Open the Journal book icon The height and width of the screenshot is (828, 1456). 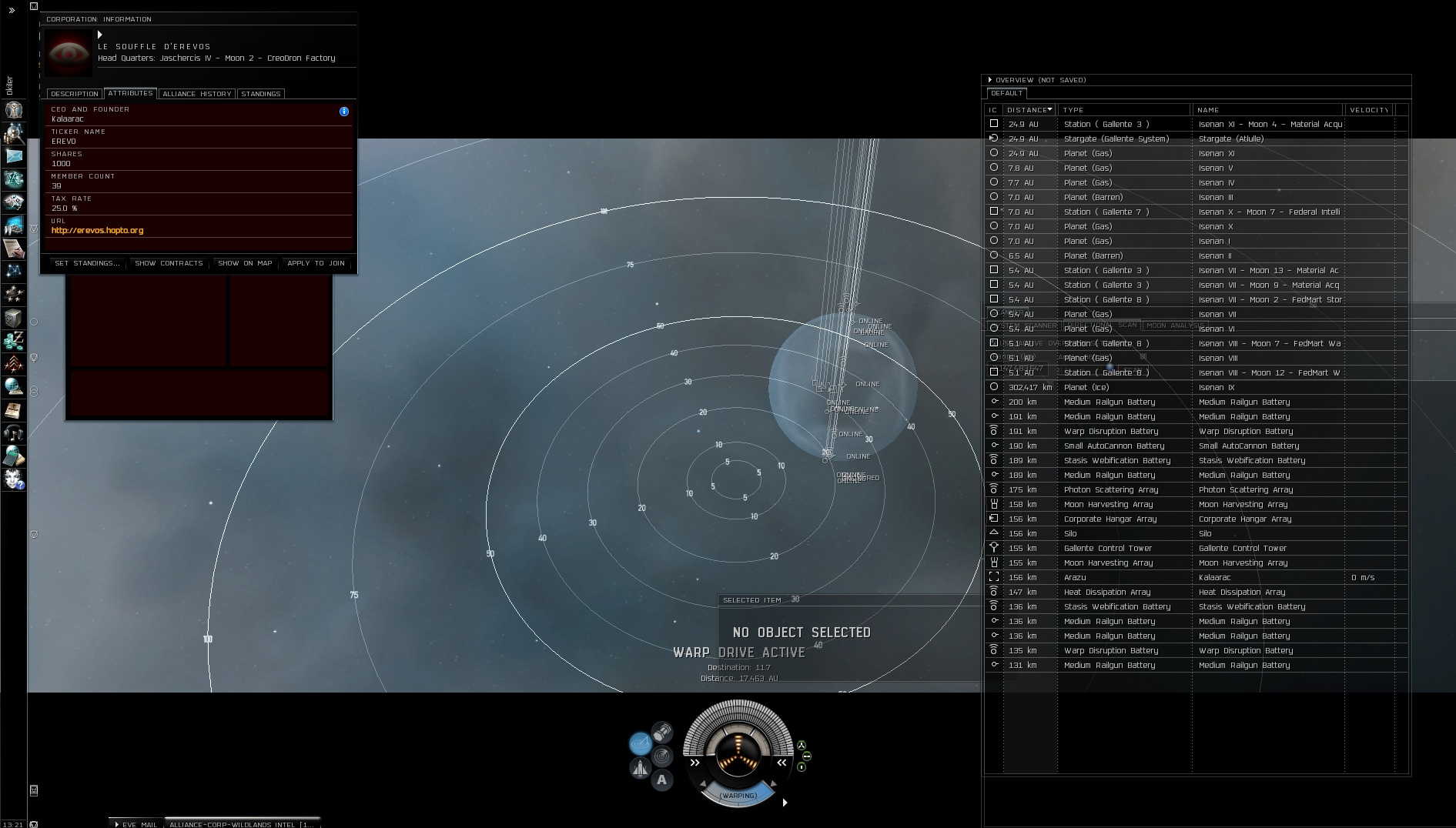(13, 410)
